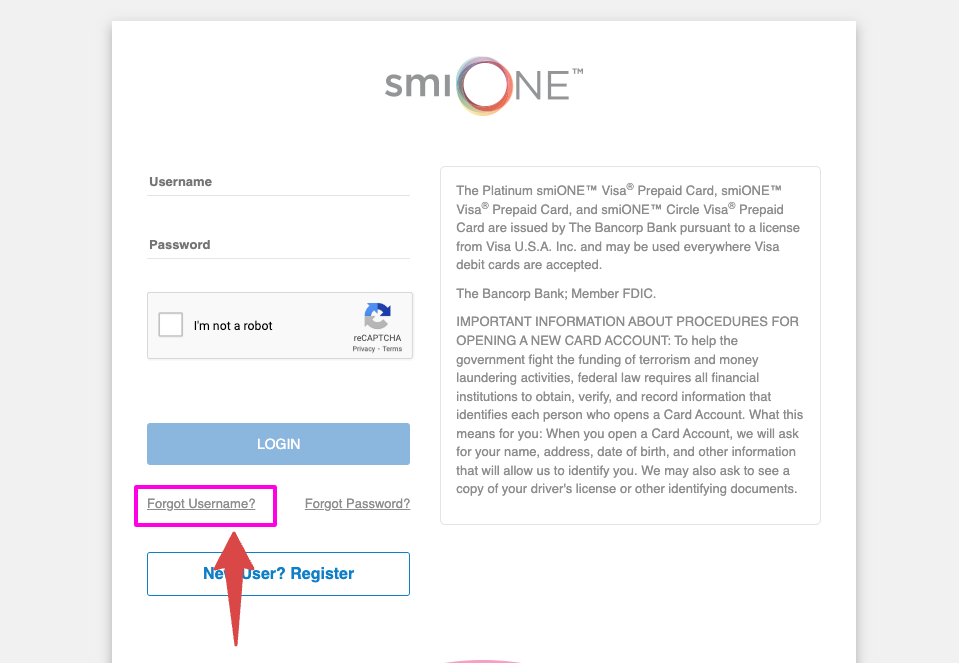Open the reCAPTCHA Terms link
959x663 pixels.
click(x=393, y=348)
